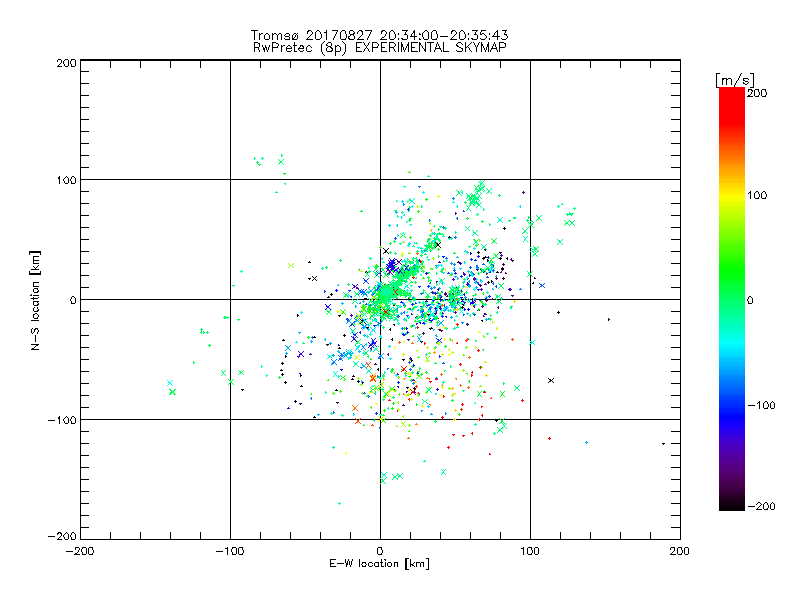Click the x-axis tick label '100' on bottom axis
The height and width of the screenshot is (600, 800).
click(x=530, y=551)
